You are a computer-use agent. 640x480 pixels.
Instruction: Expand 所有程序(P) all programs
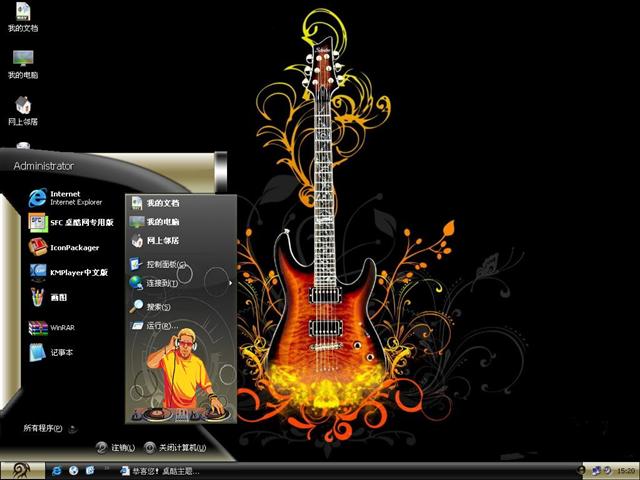(x=50, y=428)
